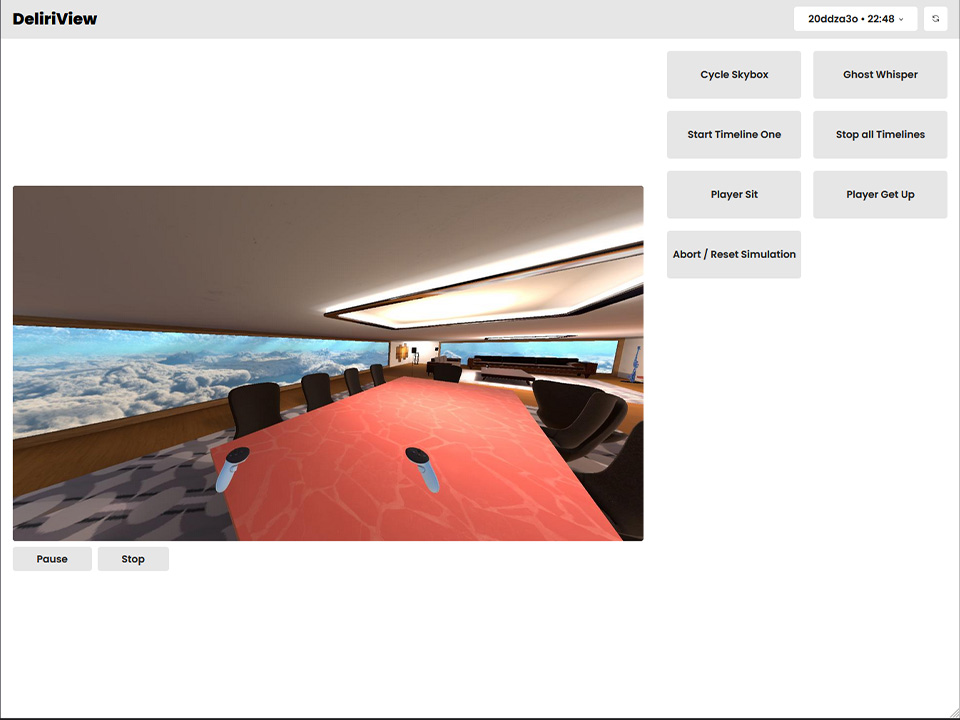960x720 pixels.
Task: Pause the VR stream
Action: pyautogui.click(x=52, y=559)
